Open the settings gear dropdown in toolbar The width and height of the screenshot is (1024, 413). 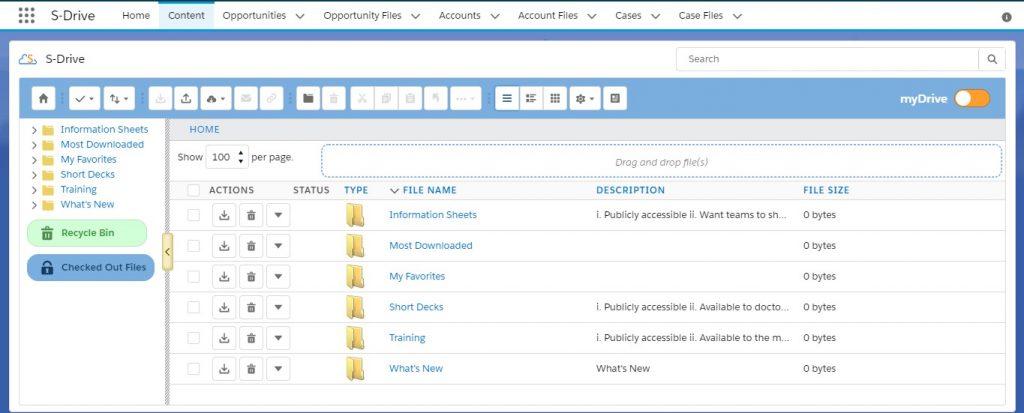(584, 99)
